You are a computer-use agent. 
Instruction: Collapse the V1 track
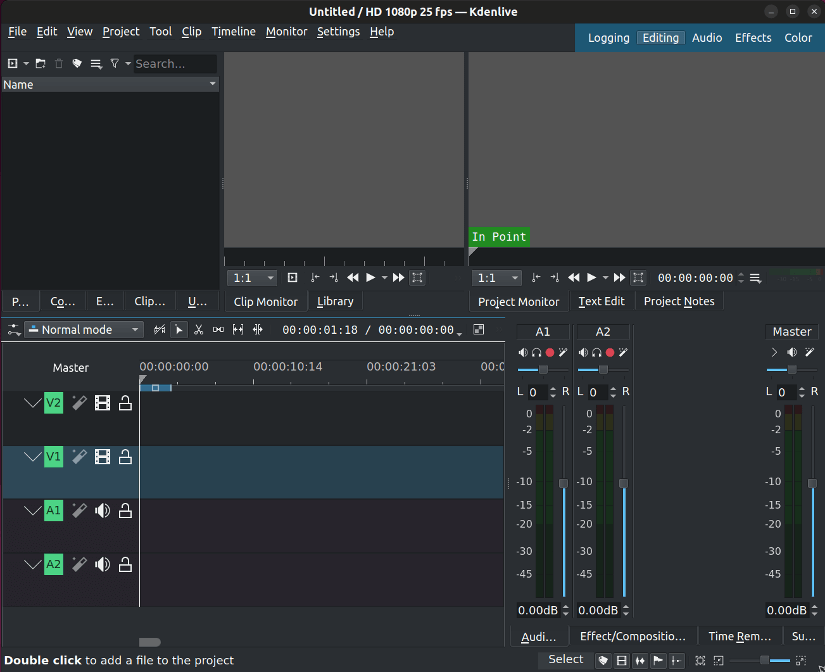point(33,457)
